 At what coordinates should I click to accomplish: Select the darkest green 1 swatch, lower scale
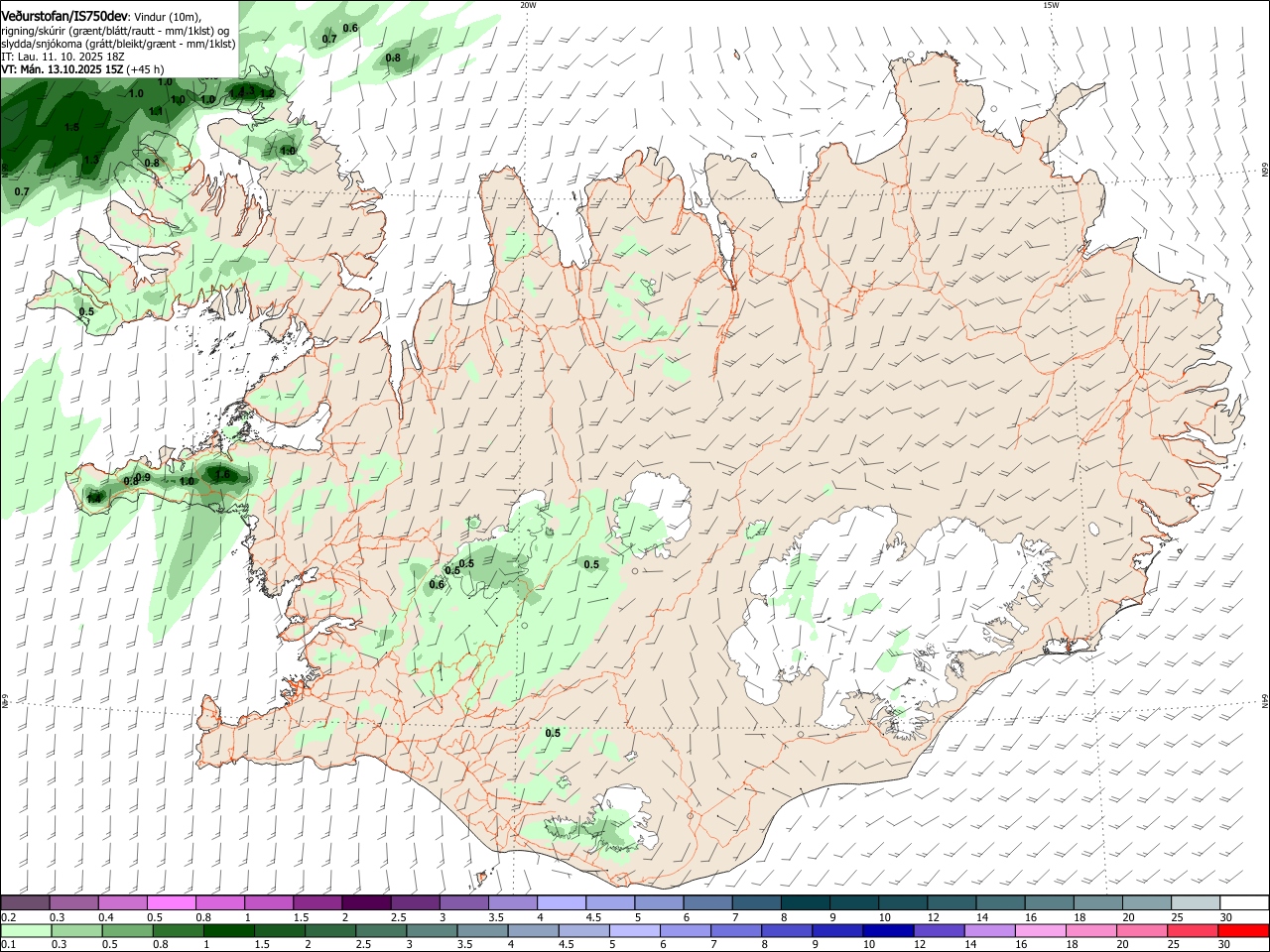point(229,930)
